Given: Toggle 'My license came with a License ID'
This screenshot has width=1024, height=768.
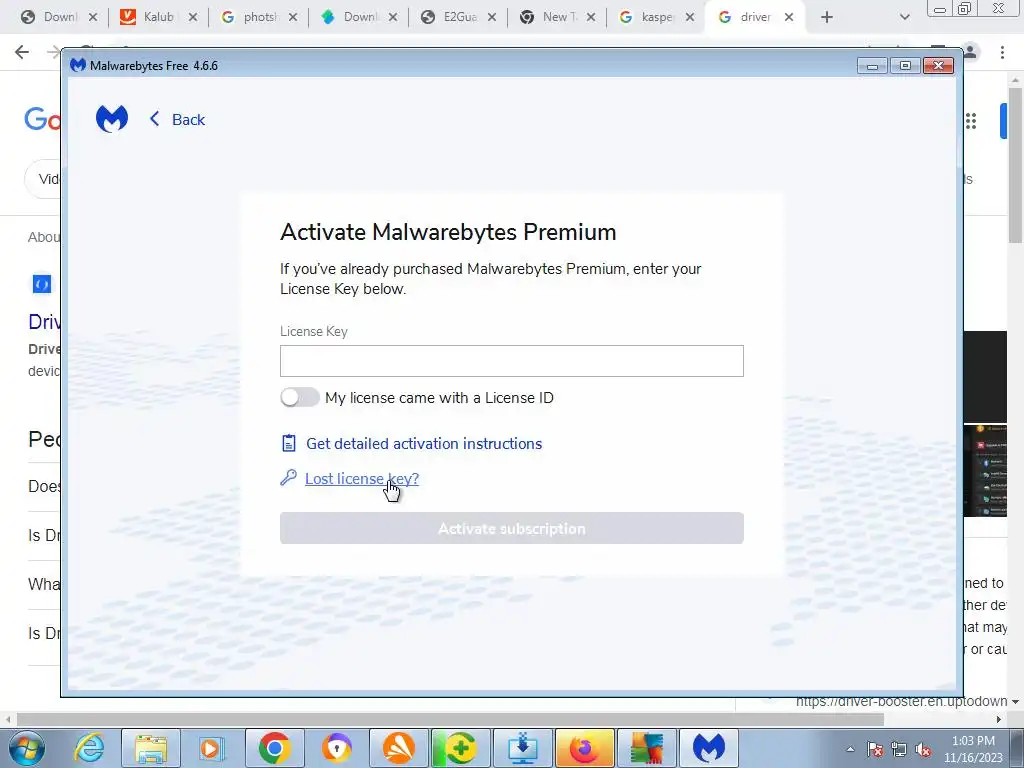Looking at the screenshot, I should click(300, 397).
